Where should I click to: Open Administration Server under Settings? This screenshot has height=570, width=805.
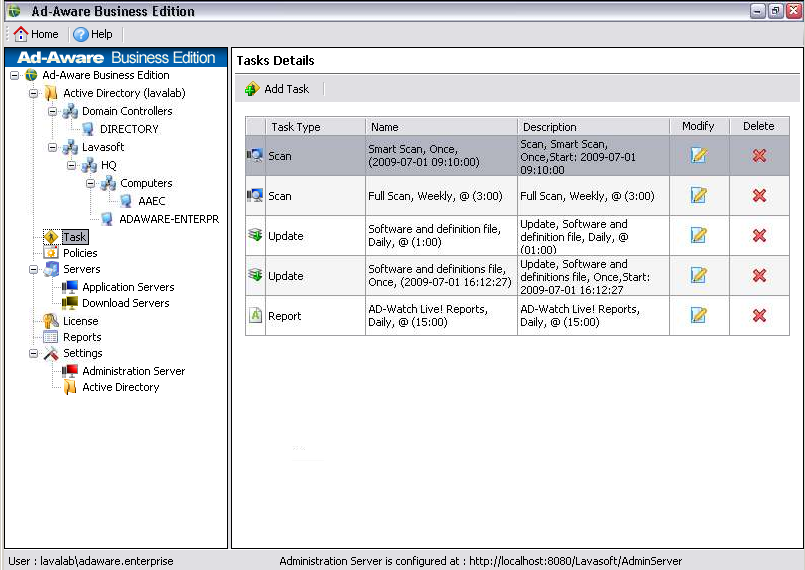133,371
